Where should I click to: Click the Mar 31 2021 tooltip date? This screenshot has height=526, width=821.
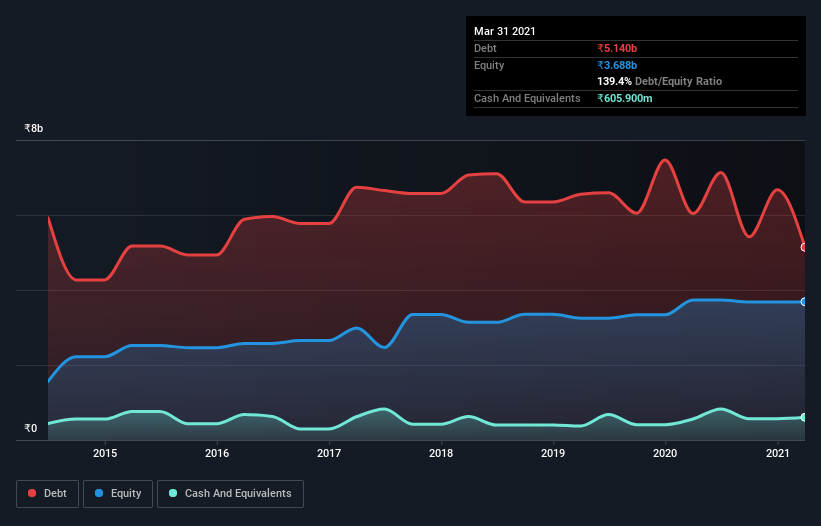tap(505, 31)
